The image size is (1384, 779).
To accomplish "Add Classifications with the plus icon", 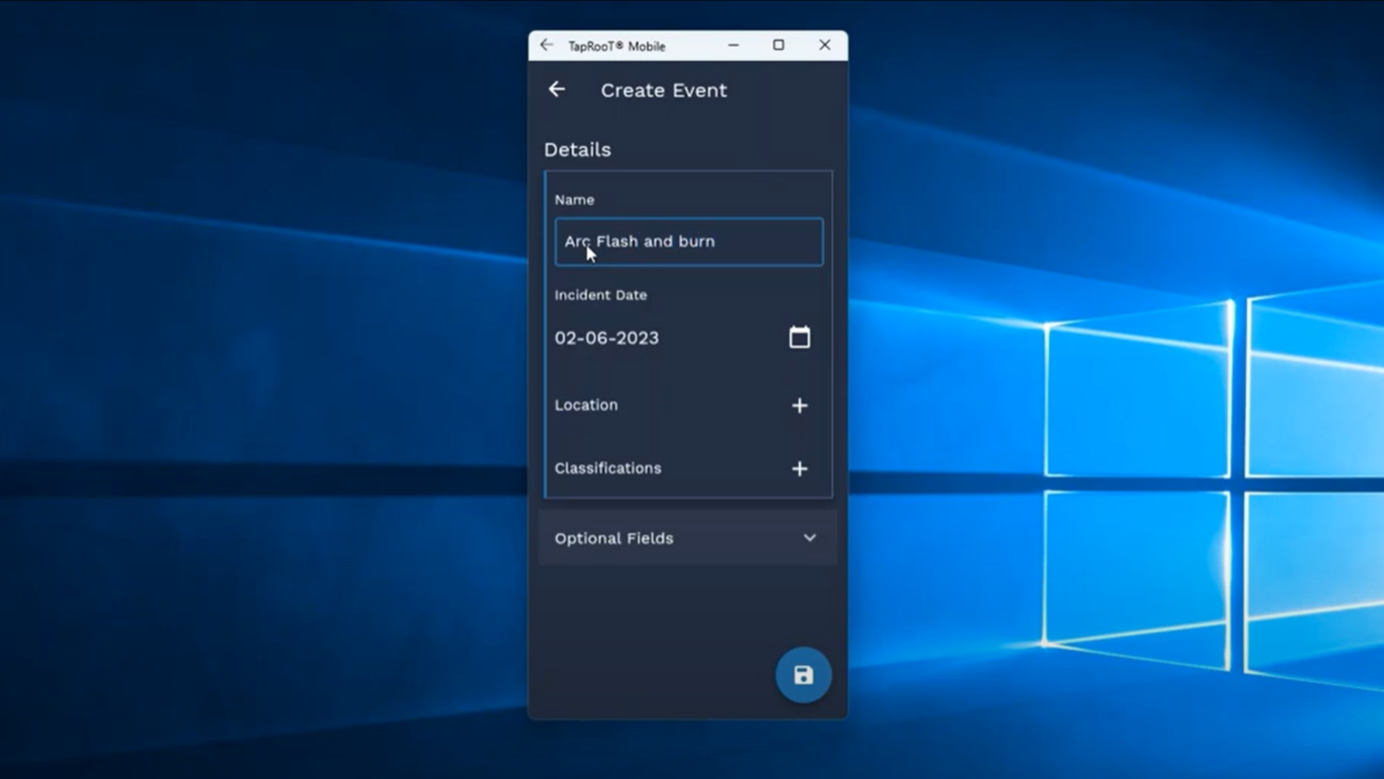I will point(799,468).
